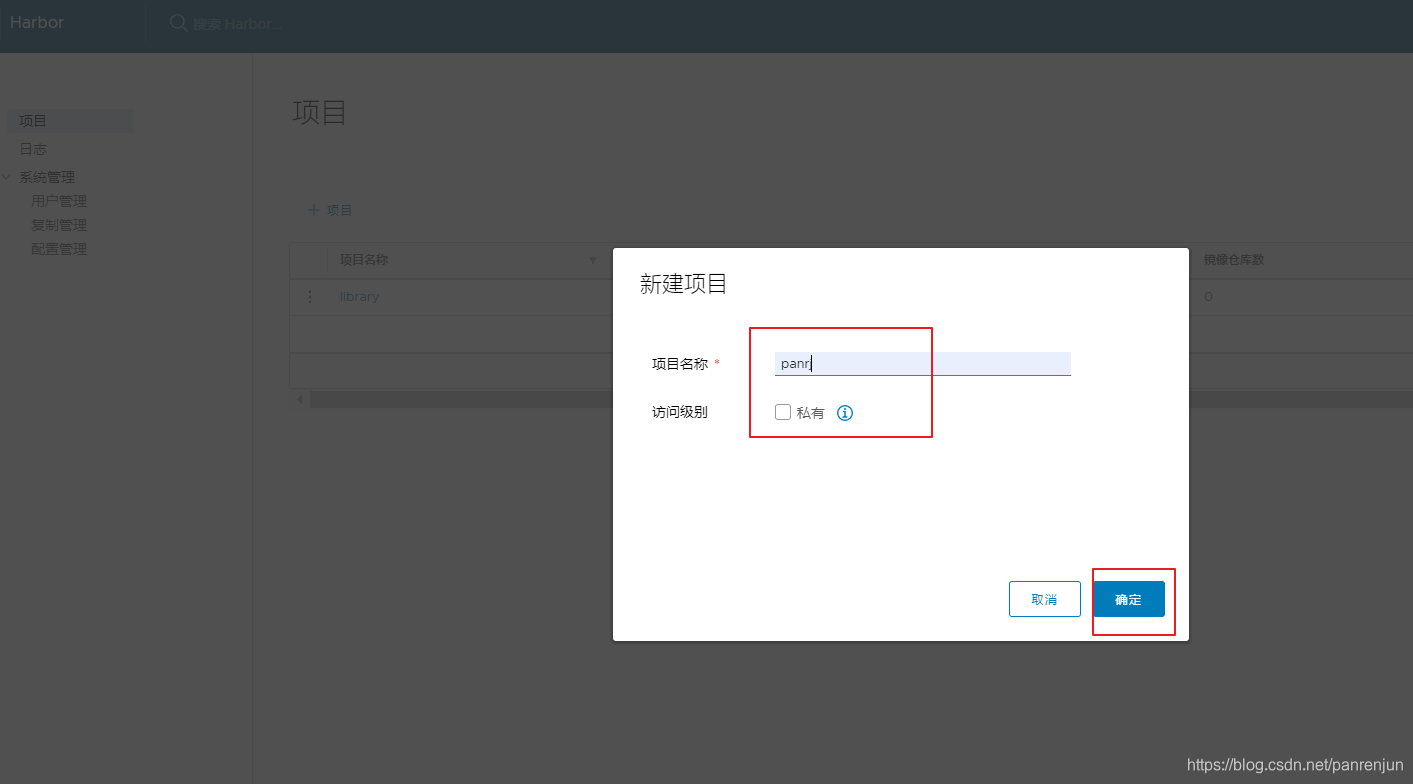1413x784 pixels.
Task: Click the 项目 page heading
Action: [320, 112]
